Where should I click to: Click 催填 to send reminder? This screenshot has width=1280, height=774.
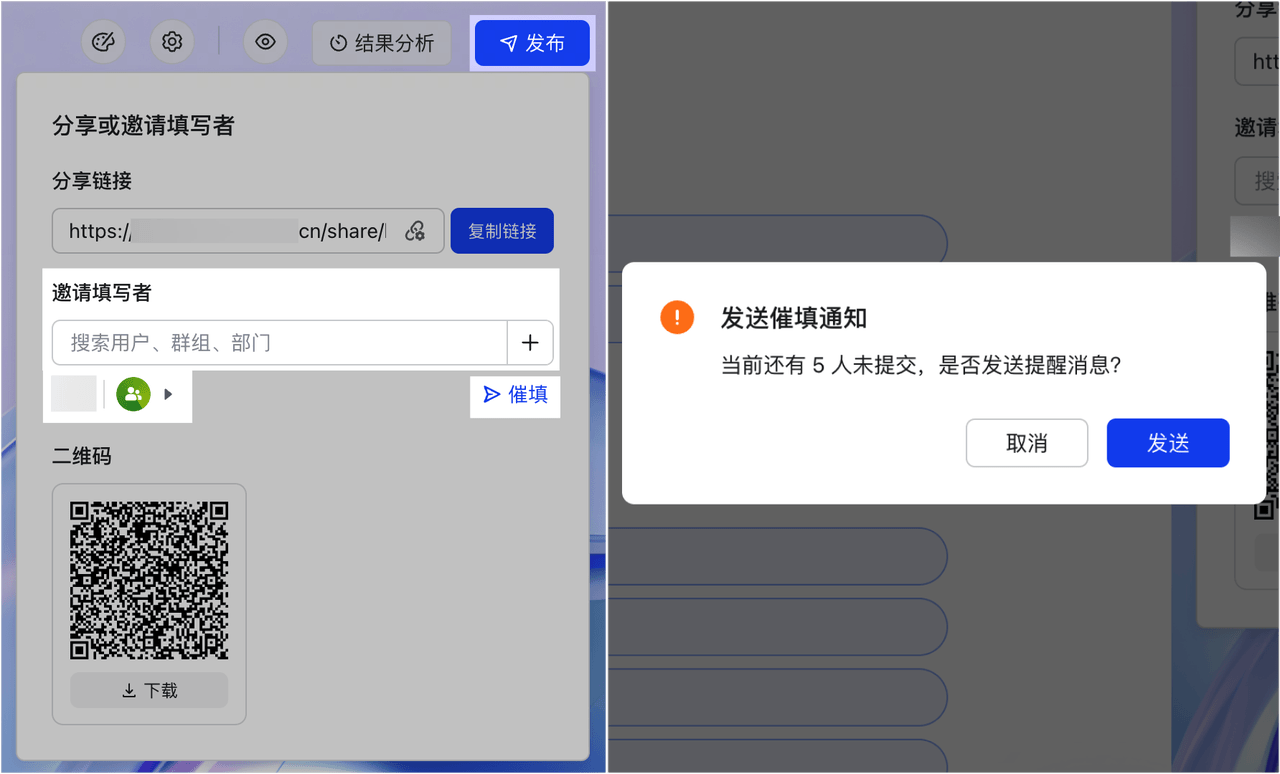516,395
